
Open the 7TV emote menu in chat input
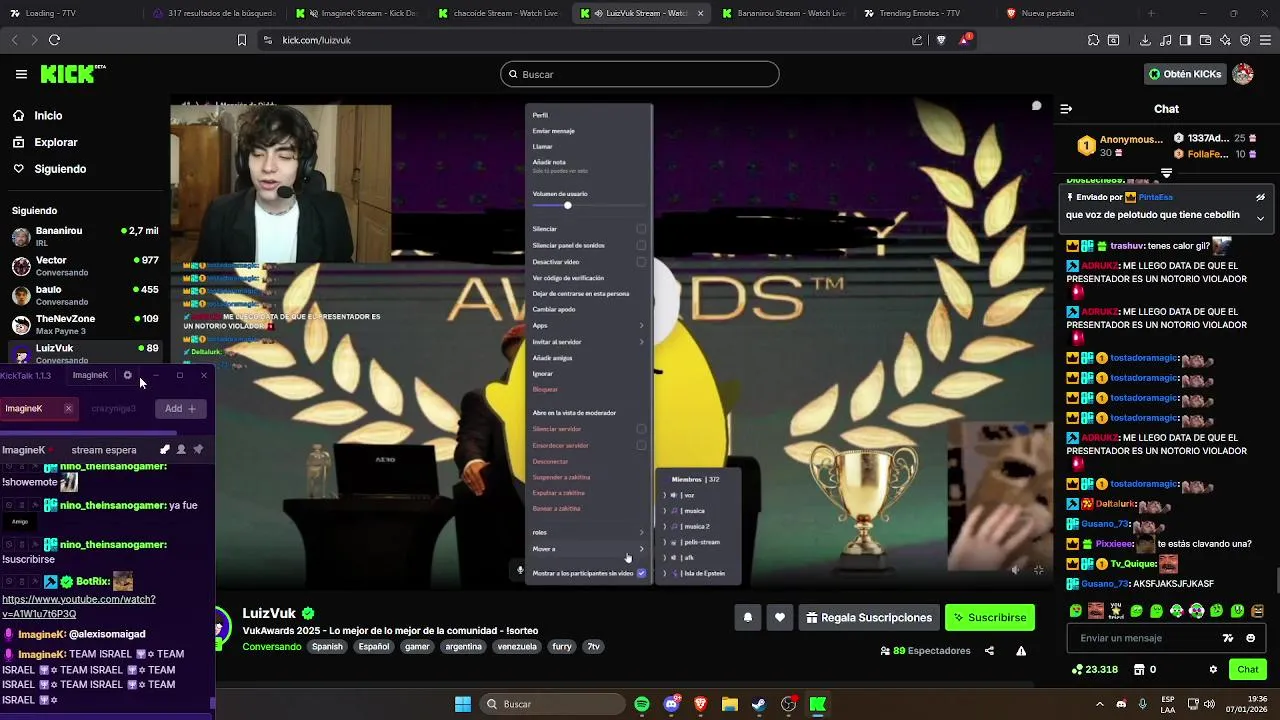tap(1228, 638)
